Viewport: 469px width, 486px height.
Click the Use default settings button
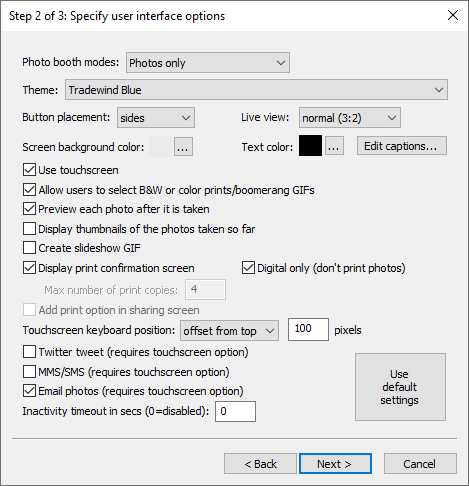(400, 387)
